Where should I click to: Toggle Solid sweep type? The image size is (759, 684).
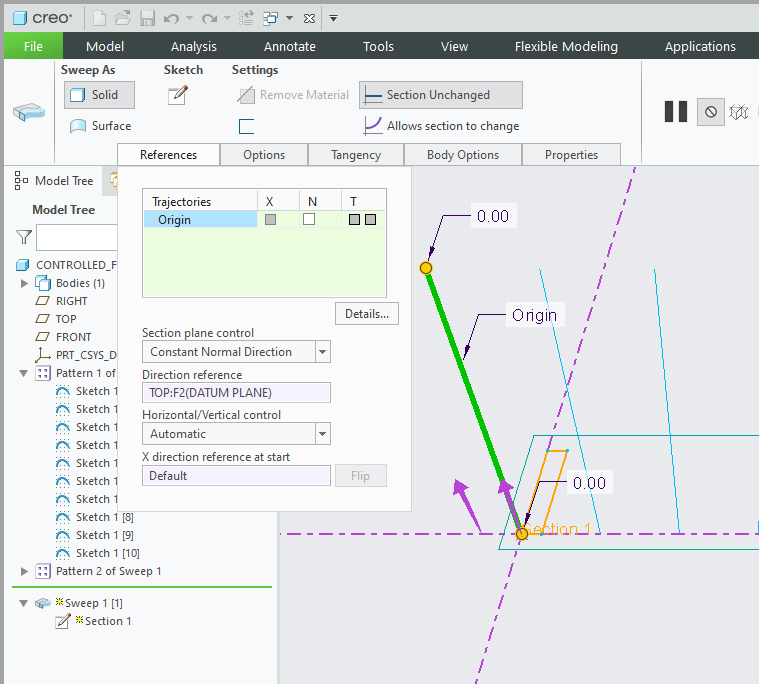pyautogui.click(x=92, y=95)
